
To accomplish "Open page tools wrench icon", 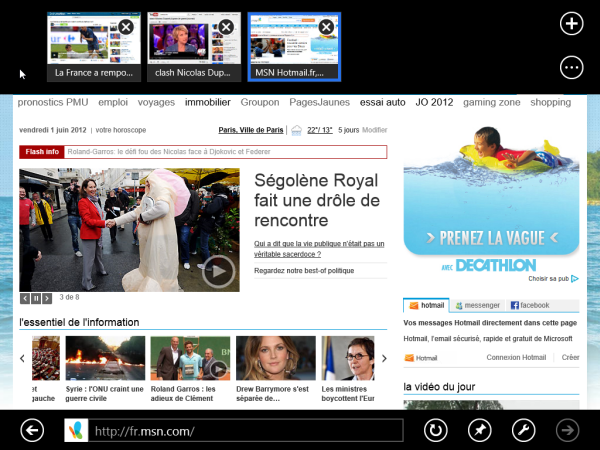I will pos(523,430).
